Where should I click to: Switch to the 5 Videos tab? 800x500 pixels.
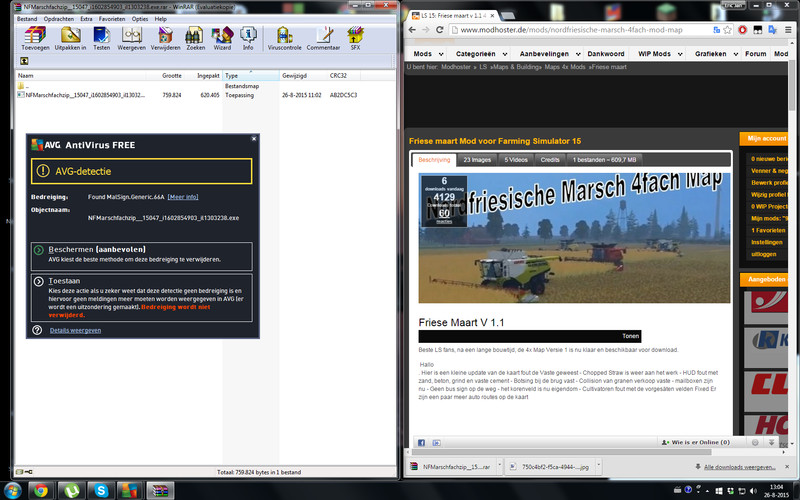coord(516,159)
